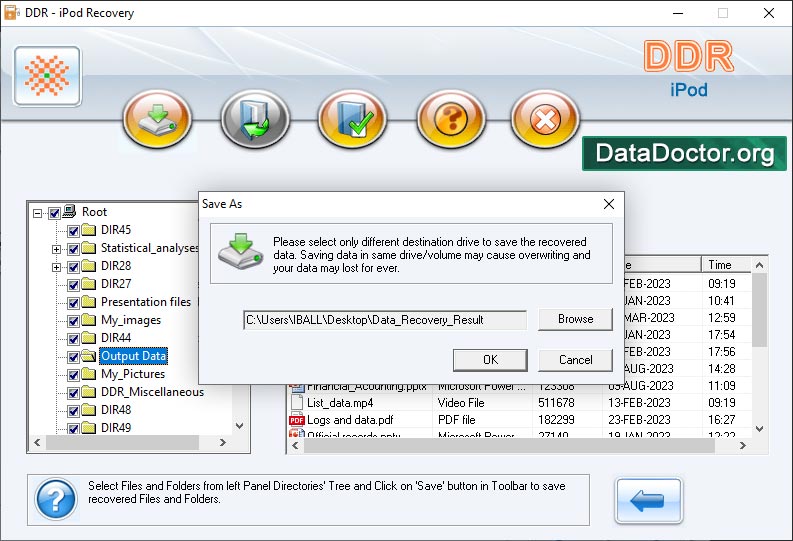Image resolution: width=793 pixels, height=541 pixels.
Task: Click the DIR45 folder icon
Action: point(89,230)
